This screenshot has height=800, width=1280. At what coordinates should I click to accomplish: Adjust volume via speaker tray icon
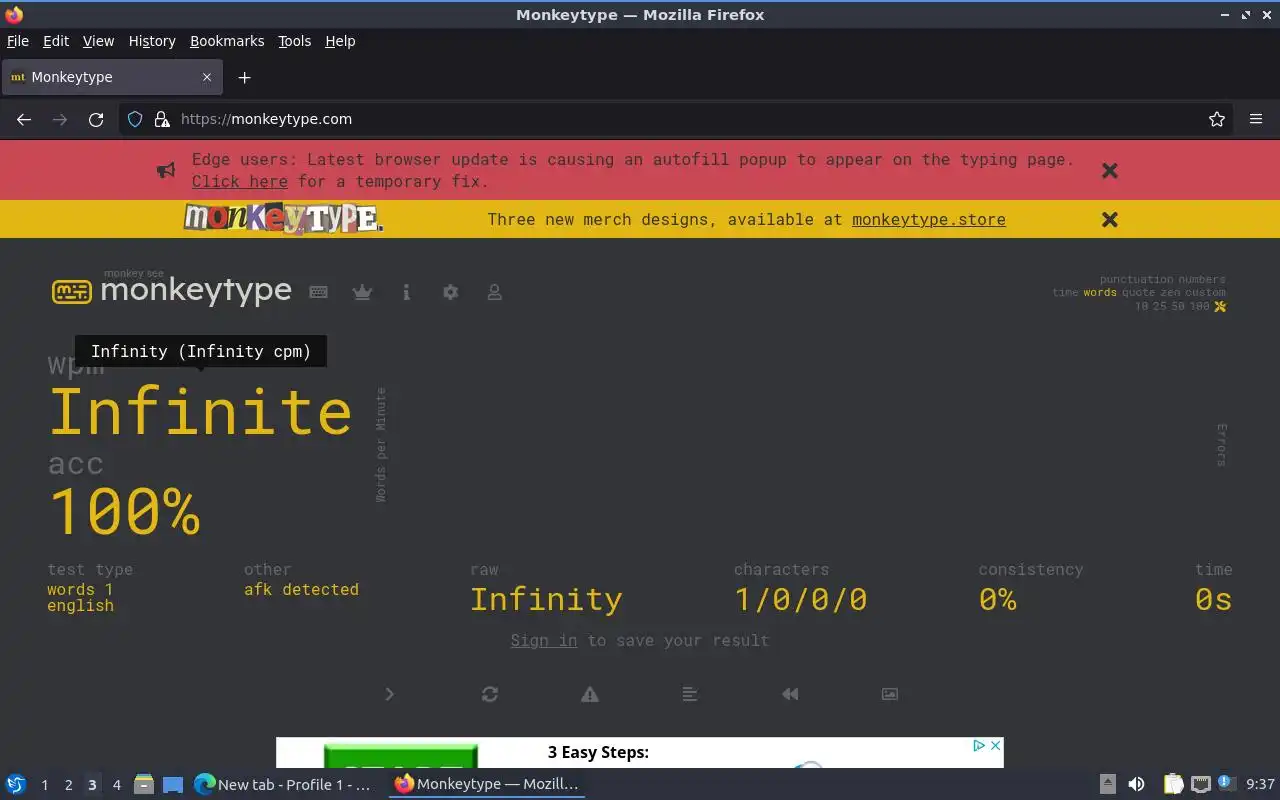pos(1136,785)
